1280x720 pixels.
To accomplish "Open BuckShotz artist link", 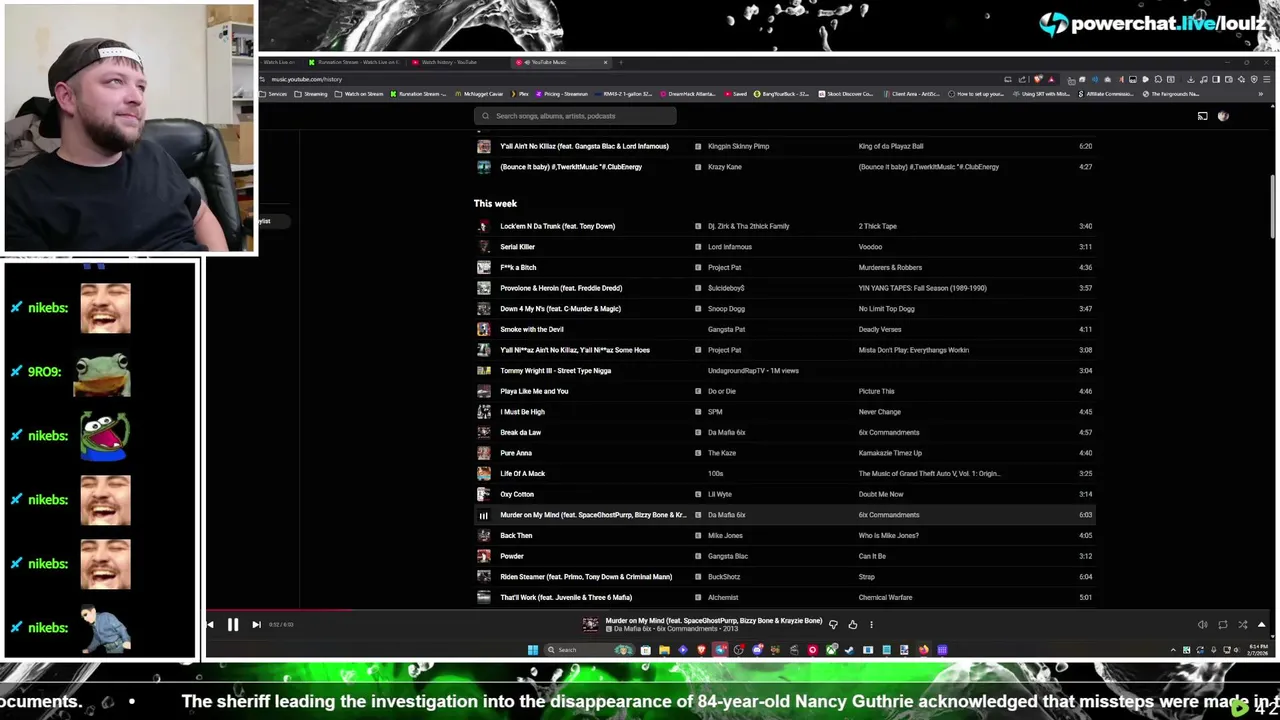I will tap(723, 577).
